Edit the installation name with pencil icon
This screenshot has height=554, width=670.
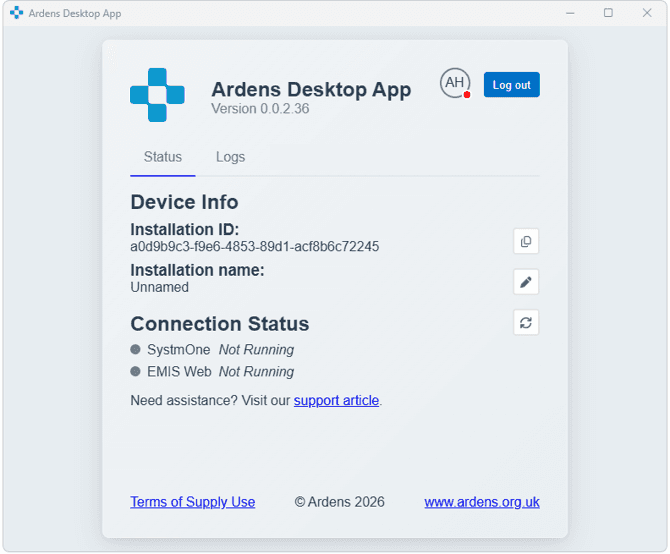point(526,282)
